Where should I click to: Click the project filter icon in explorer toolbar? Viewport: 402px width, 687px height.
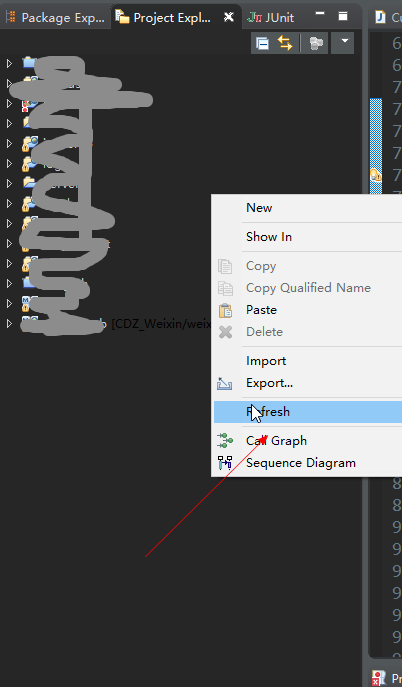click(x=316, y=43)
